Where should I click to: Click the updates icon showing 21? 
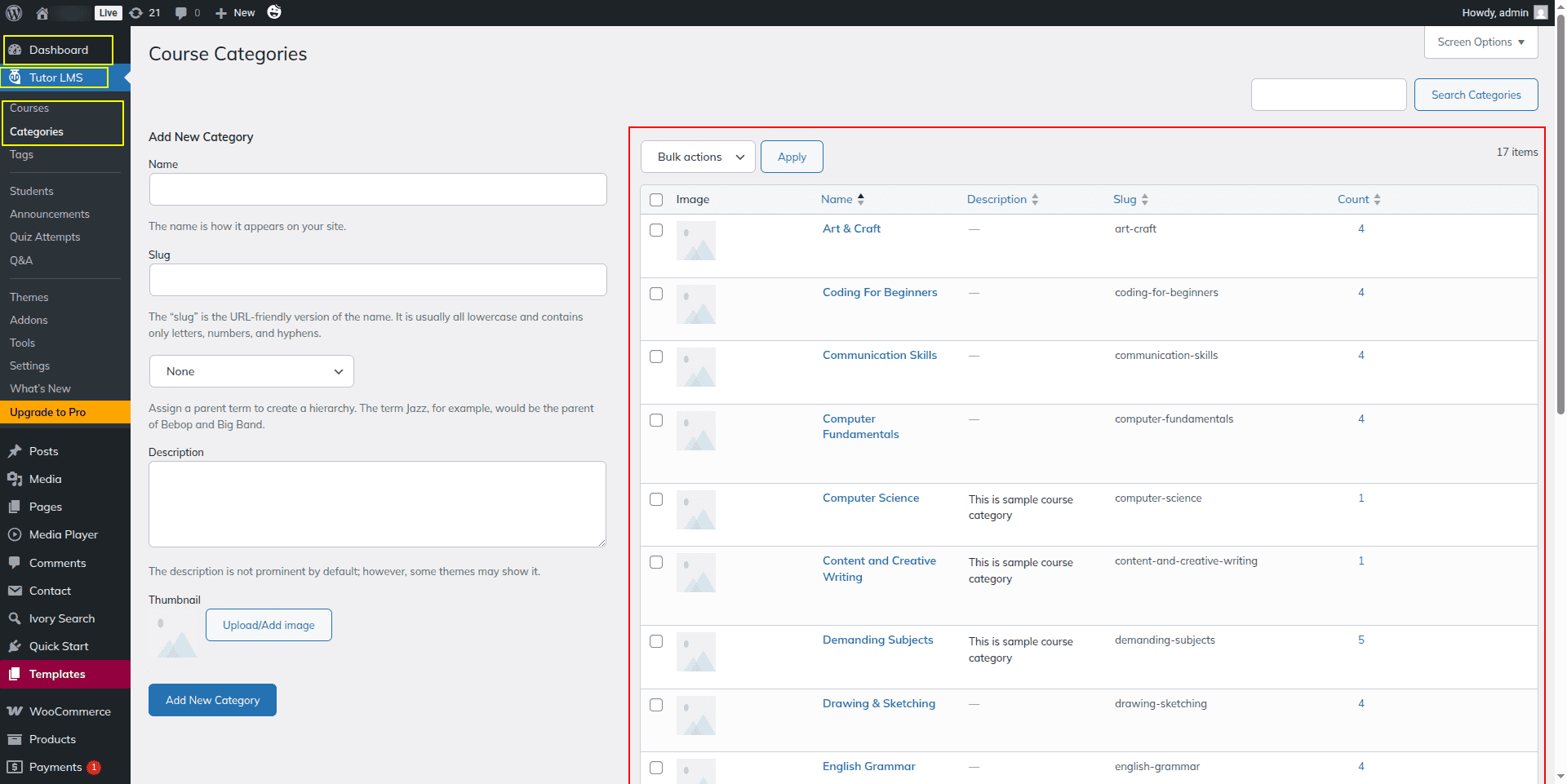tap(136, 13)
